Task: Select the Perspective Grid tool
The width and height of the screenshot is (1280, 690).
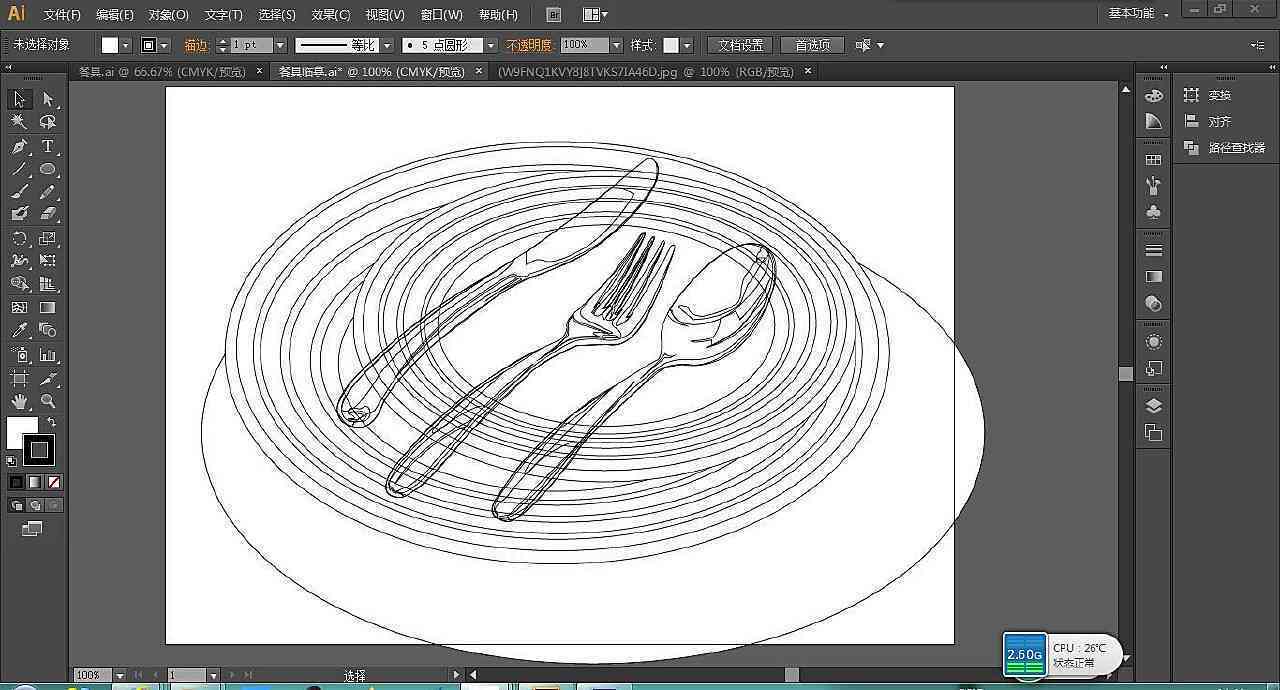Action: click(x=47, y=284)
